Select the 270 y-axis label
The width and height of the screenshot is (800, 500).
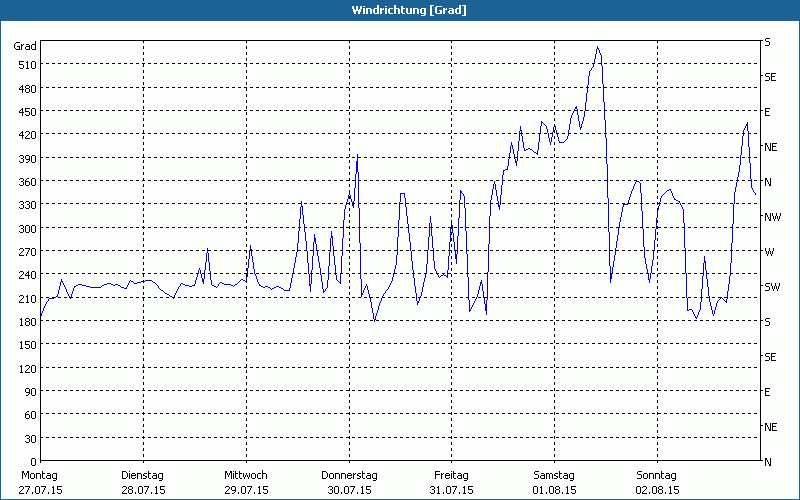(x=27, y=252)
